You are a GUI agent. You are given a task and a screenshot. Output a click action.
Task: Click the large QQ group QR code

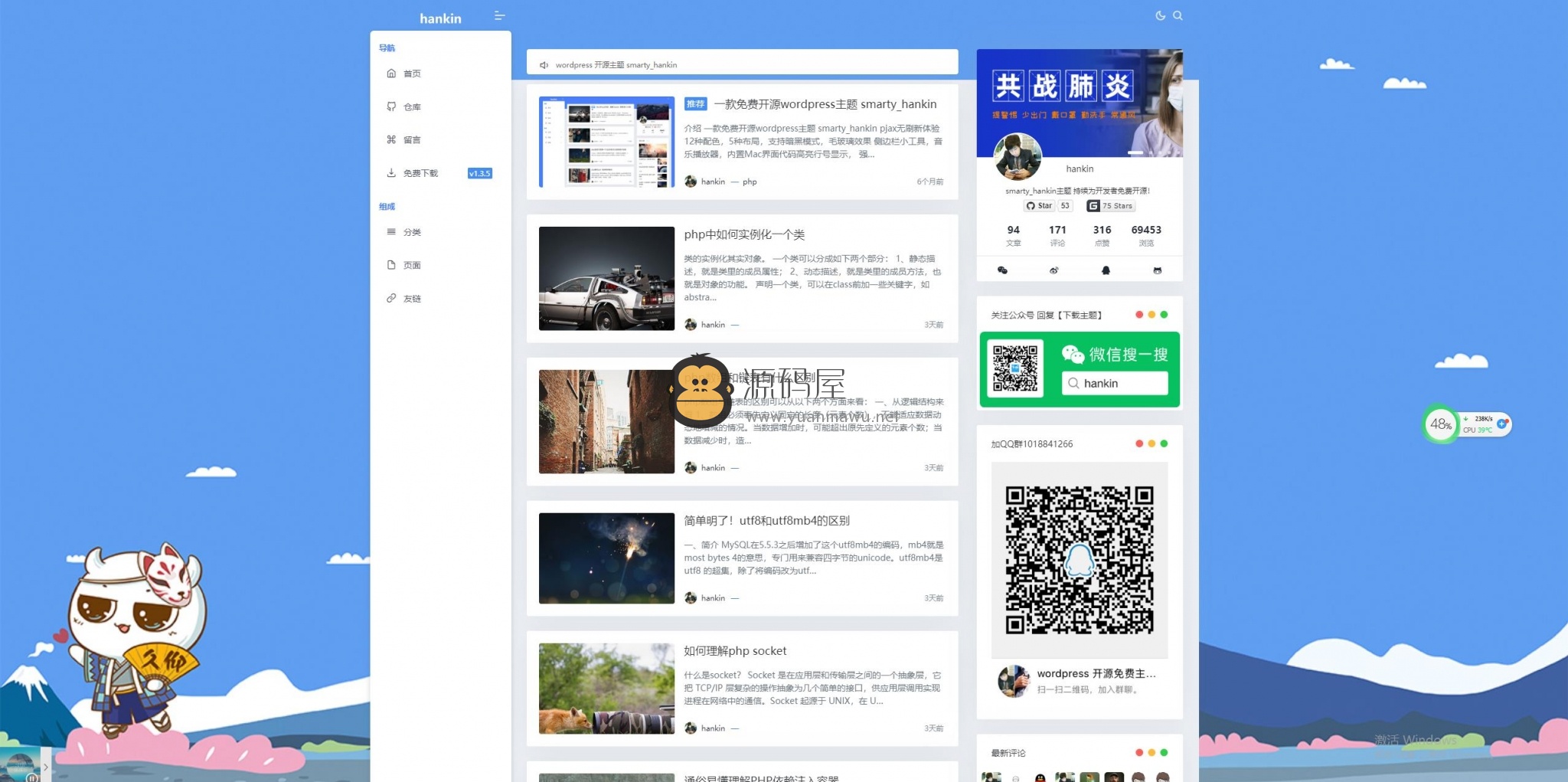click(x=1080, y=560)
